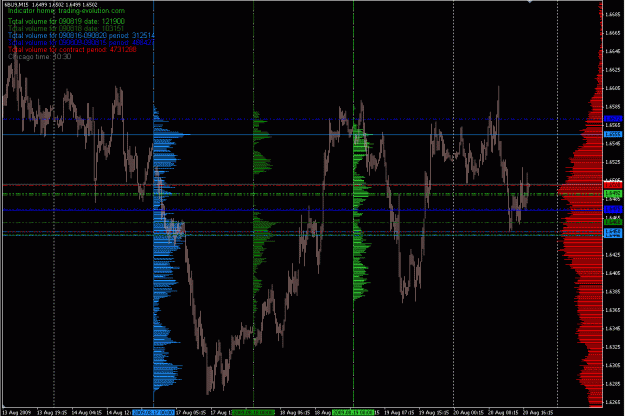Click the 1.6265 price axis value
This screenshot has height=416, width=625.
(613, 402)
